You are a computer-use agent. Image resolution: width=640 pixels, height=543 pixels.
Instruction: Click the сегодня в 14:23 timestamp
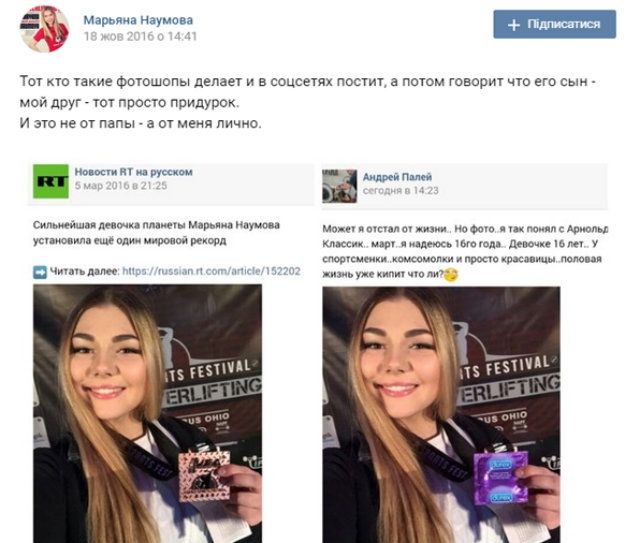click(x=400, y=191)
